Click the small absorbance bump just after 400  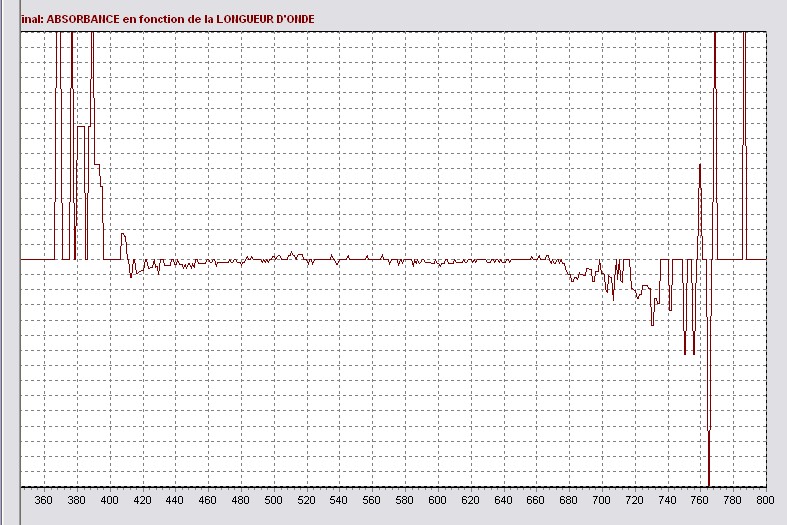tap(123, 237)
